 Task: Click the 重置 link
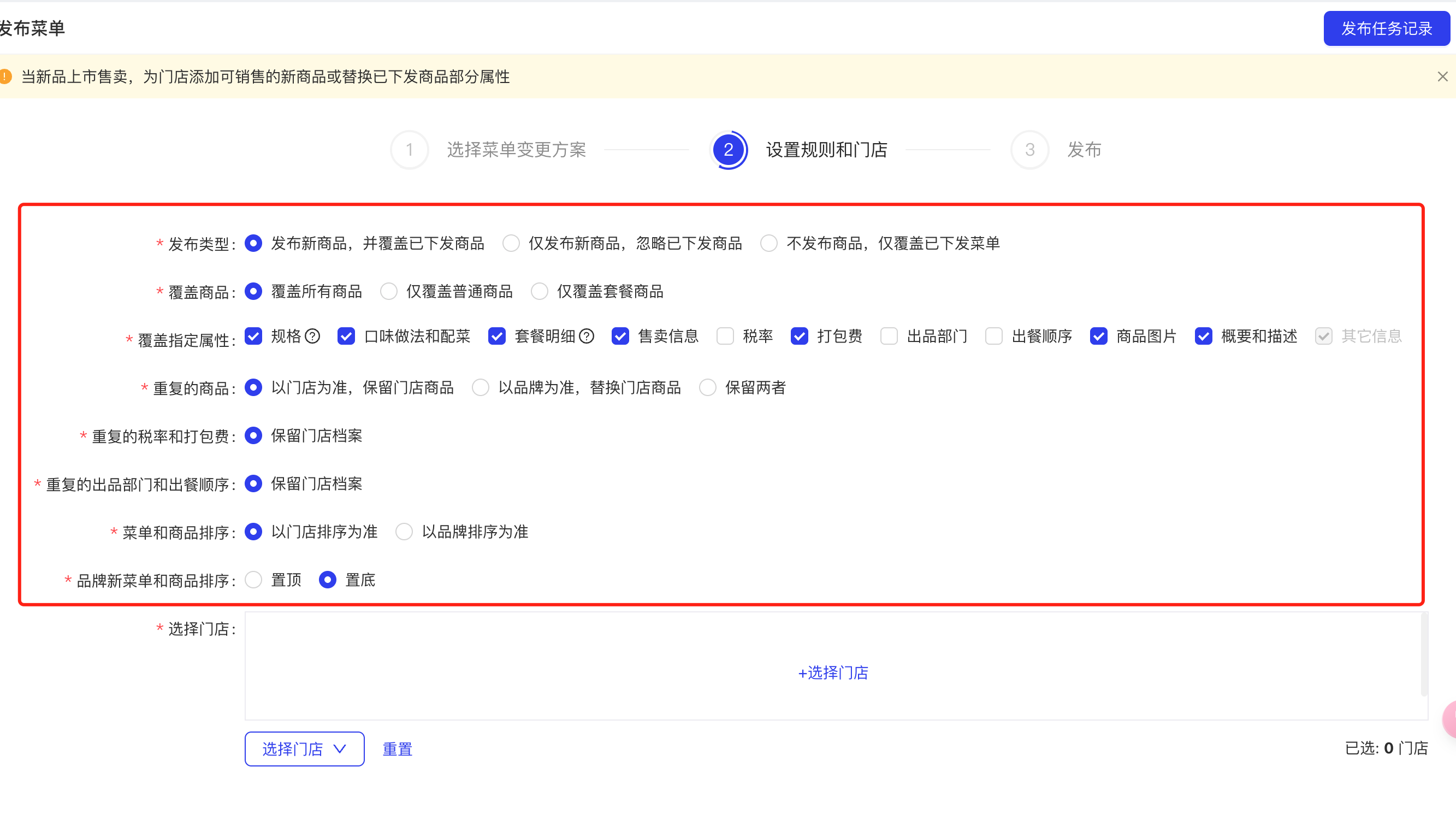click(398, 749)
